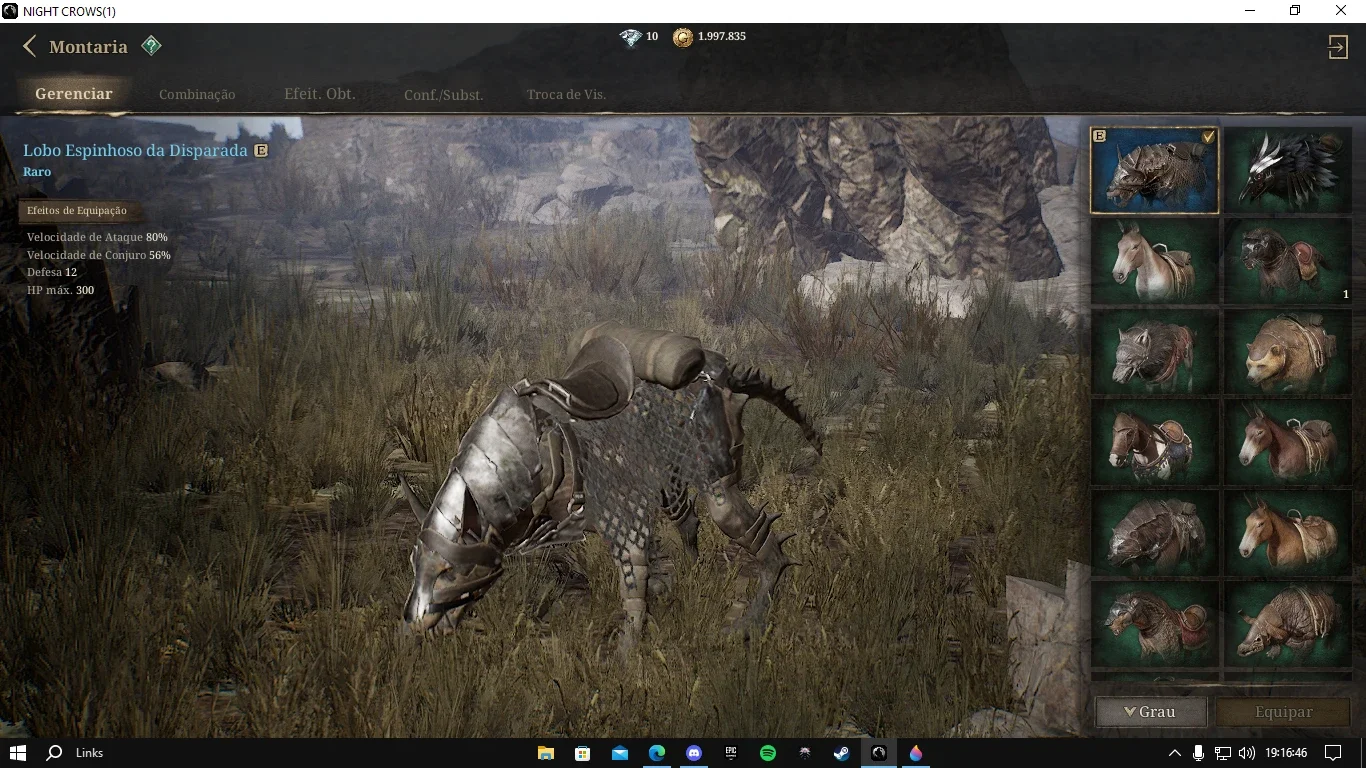Switch to the Gerenciar tab
This screenshot has height=768, width=1366.
tap(74, 94)
